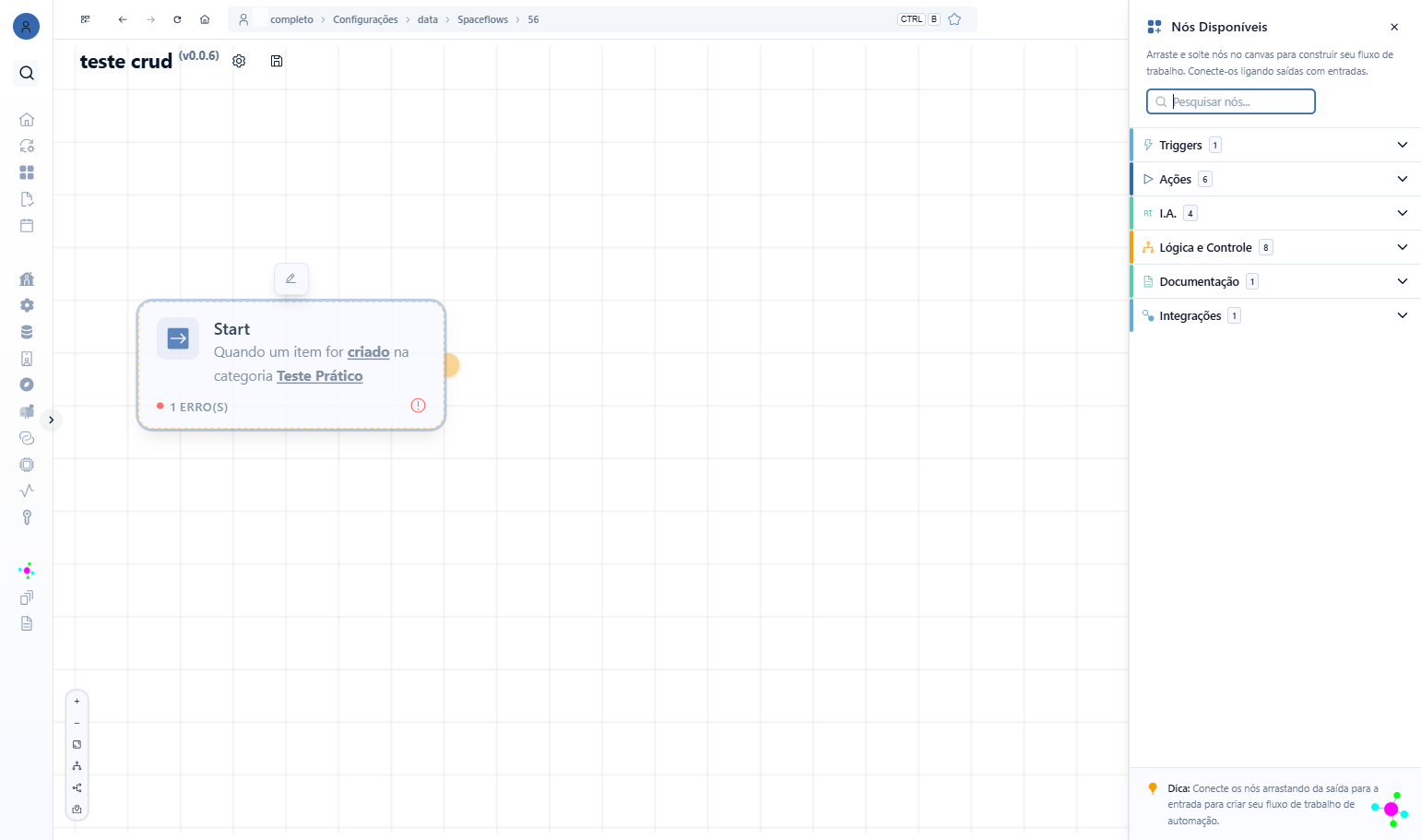Open the document-check icon in the sidebar

point(27,199)
